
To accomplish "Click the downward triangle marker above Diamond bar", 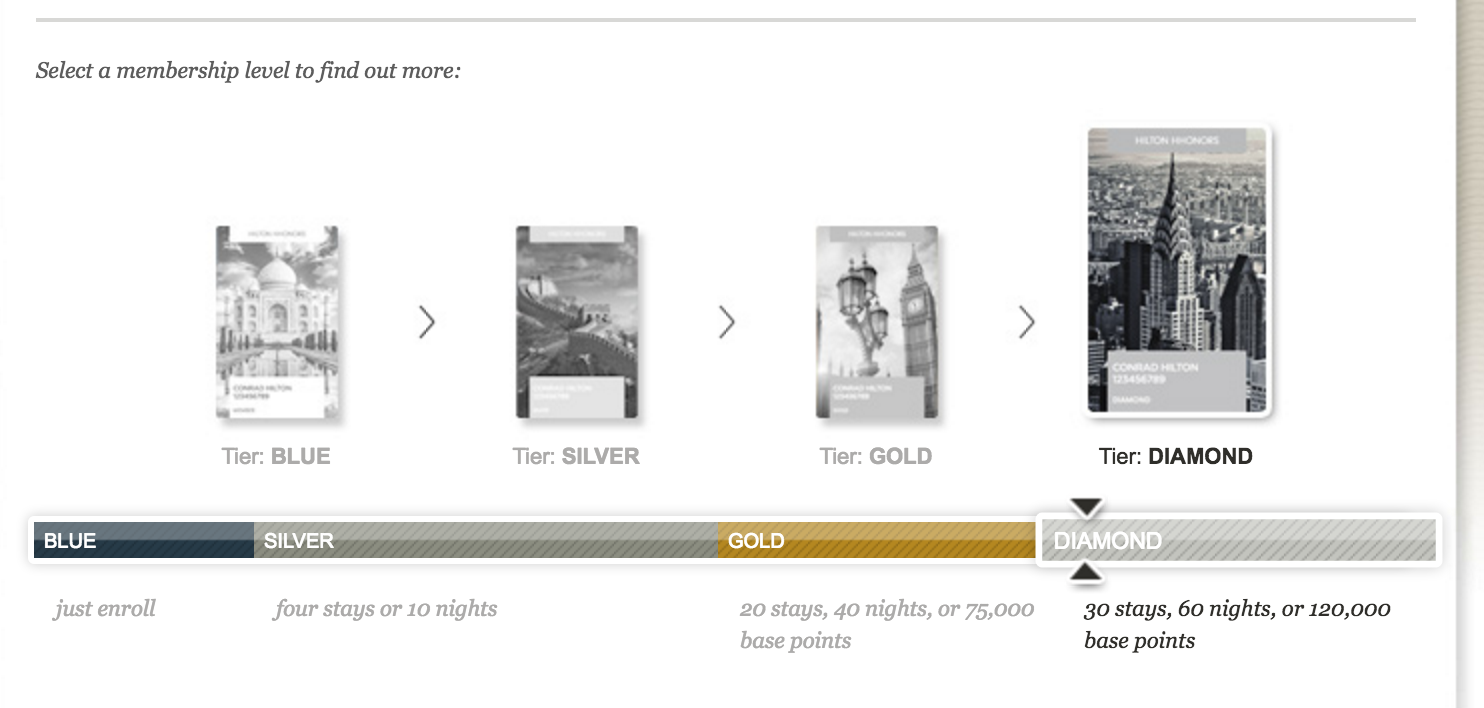I will (x=1087, y=507).
